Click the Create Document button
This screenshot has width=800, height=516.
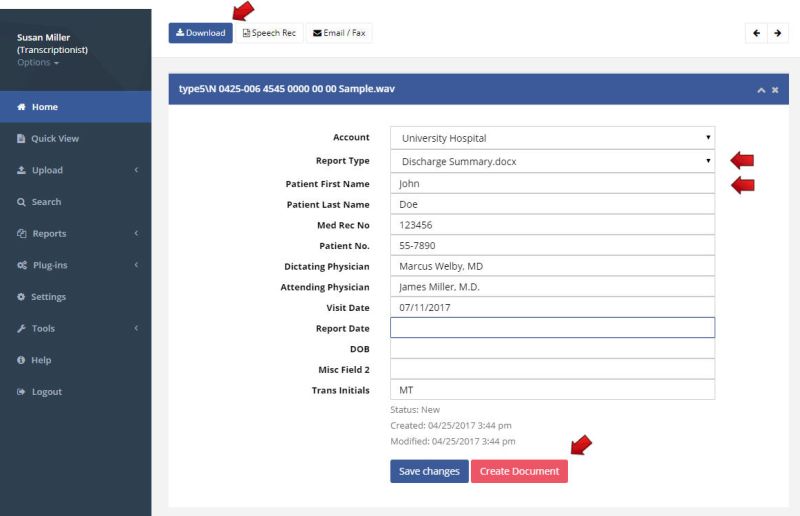519,471
